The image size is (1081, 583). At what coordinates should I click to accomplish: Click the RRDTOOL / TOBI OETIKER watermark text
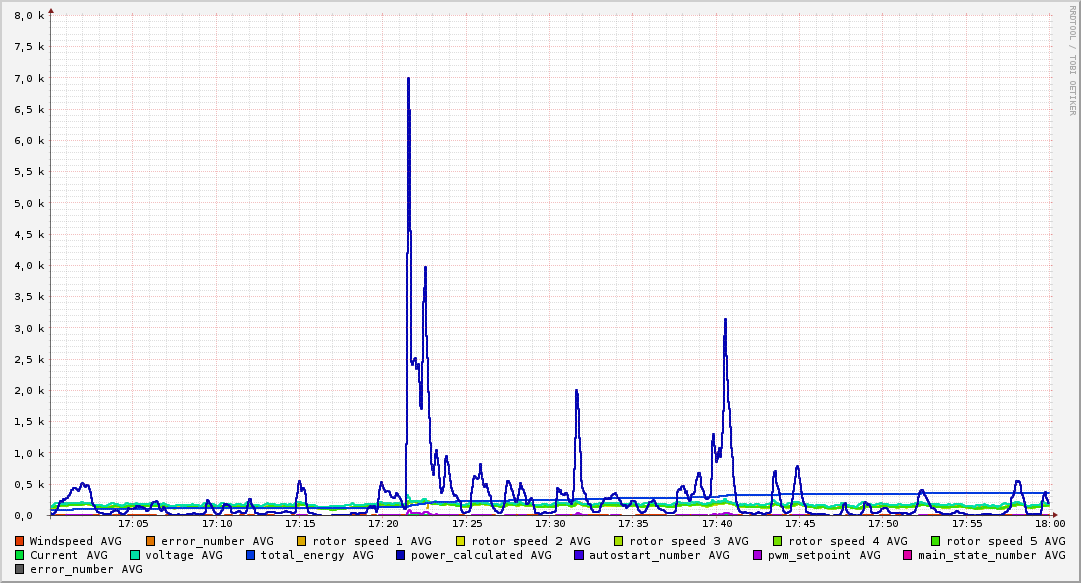point(1073,60)
